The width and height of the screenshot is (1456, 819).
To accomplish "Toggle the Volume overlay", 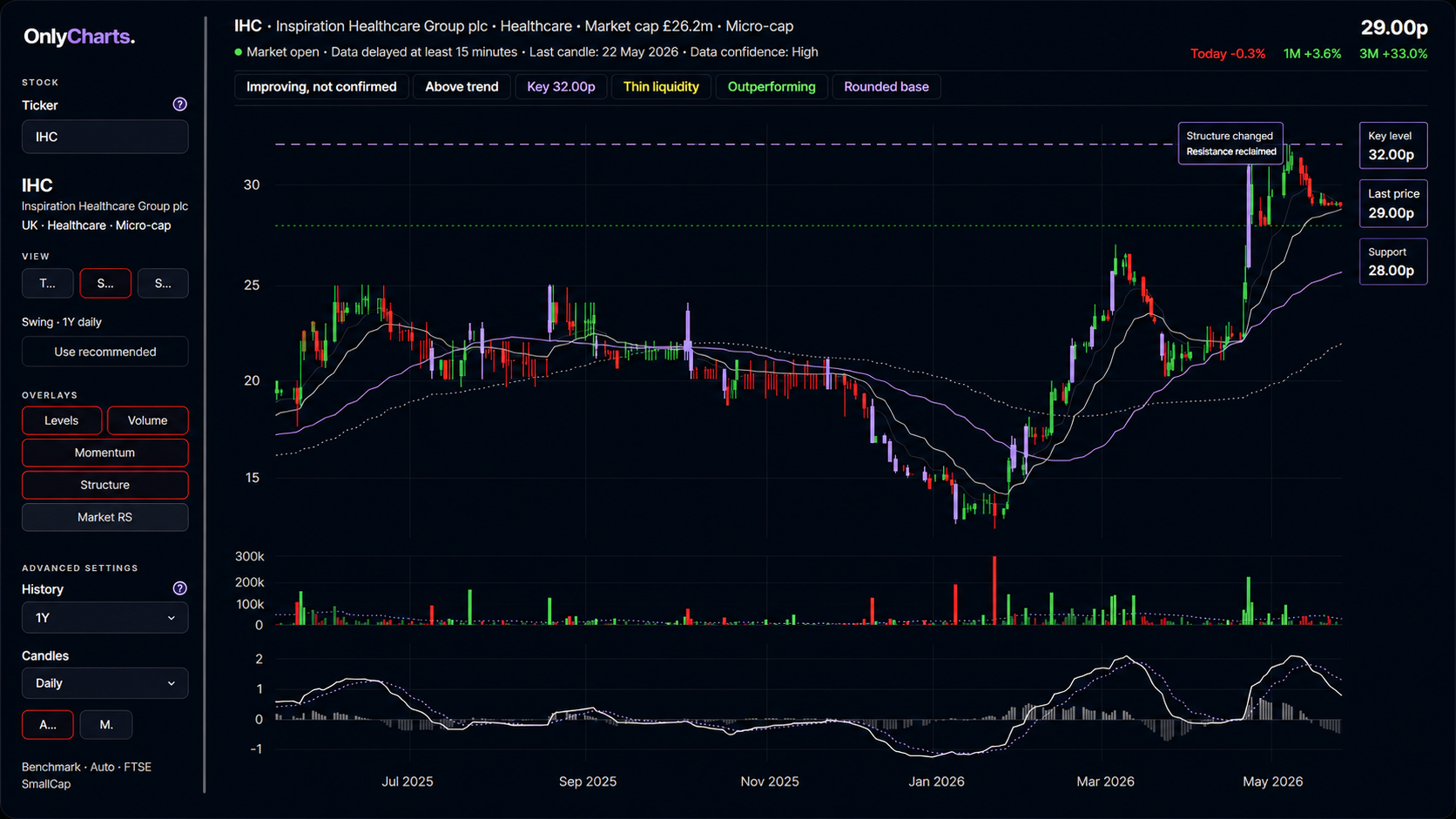I will [x=148, y=420].
